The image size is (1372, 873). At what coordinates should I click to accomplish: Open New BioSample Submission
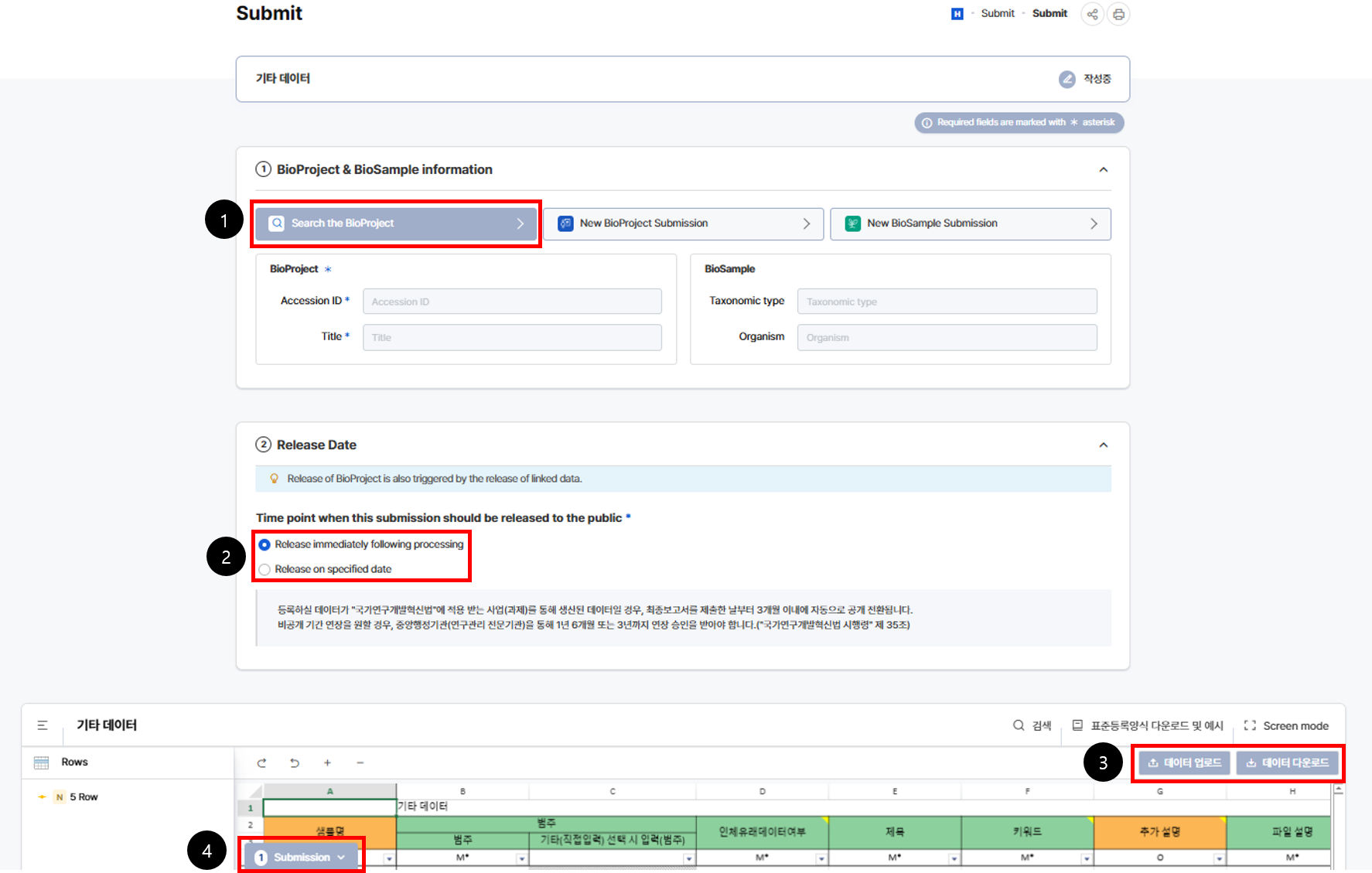tap(970, 223)
